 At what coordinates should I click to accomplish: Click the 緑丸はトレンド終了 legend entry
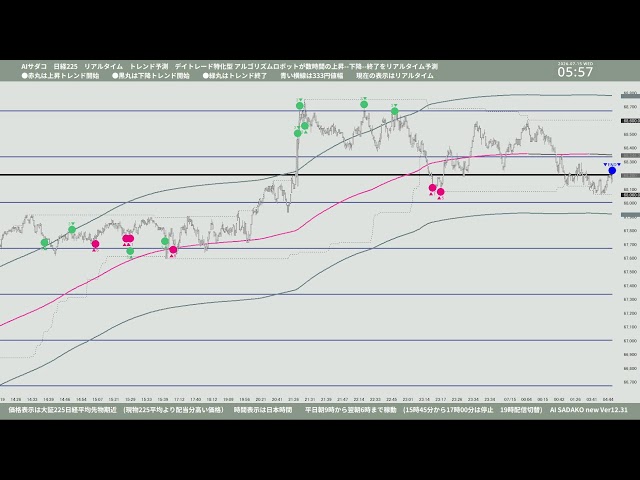tap(235, 76)
